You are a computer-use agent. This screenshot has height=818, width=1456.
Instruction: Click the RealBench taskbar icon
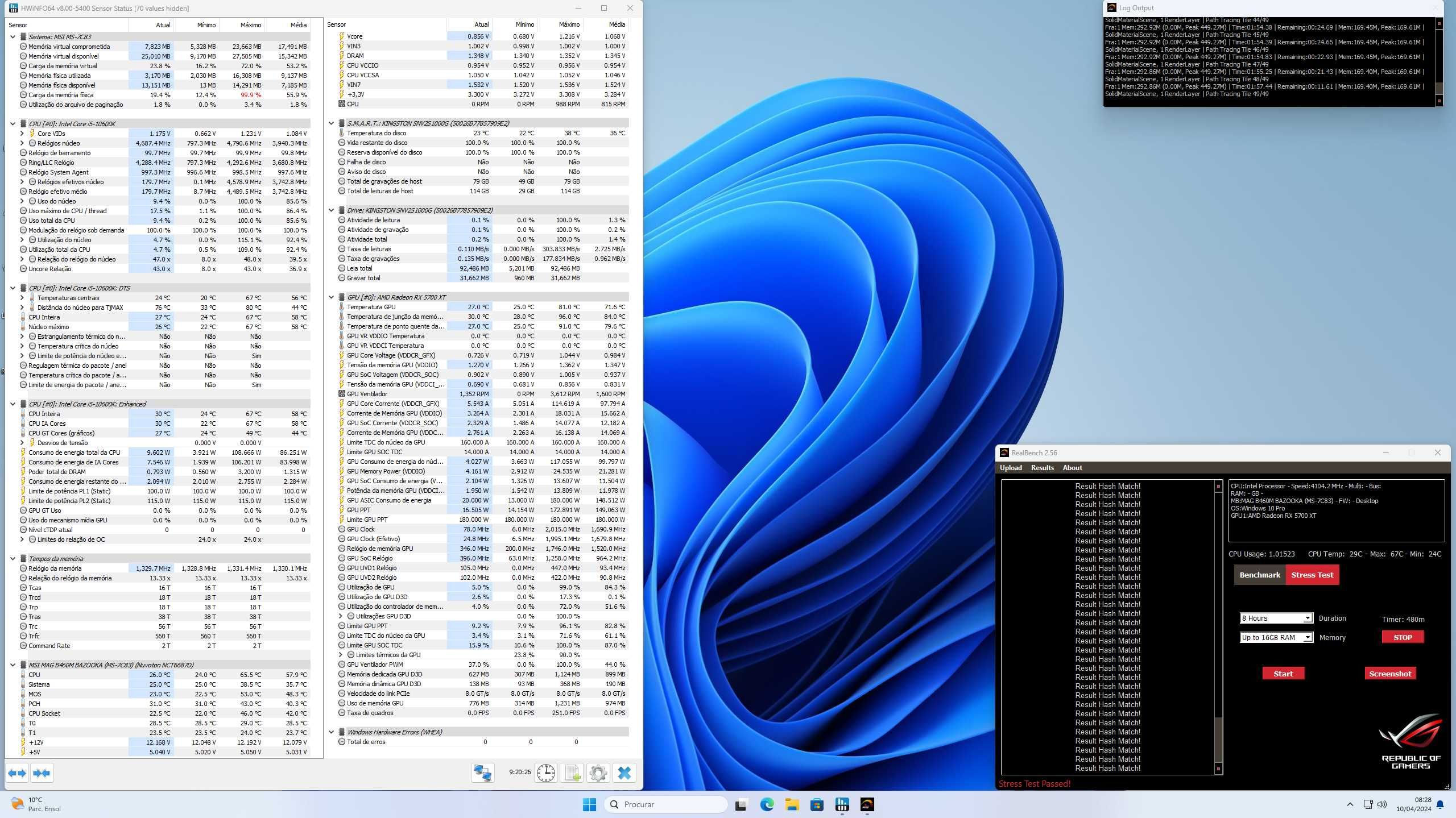[867, 804]
